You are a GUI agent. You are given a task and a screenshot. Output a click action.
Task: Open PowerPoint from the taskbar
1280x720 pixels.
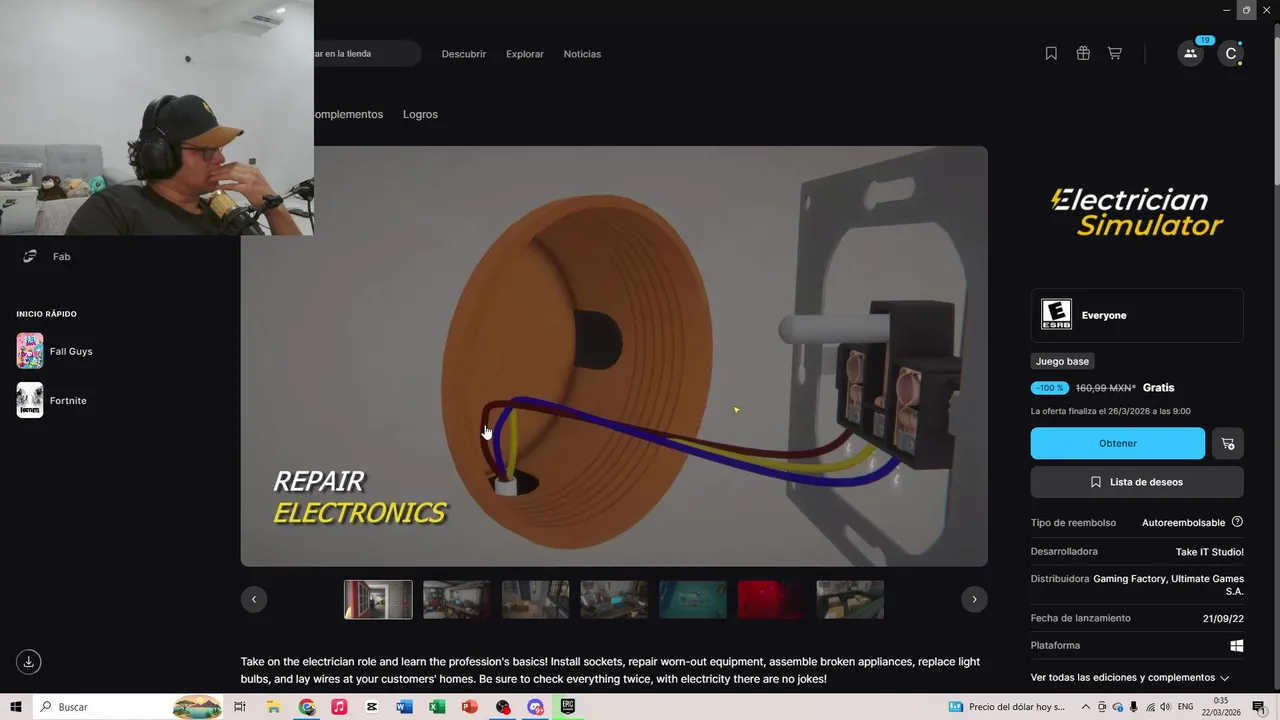tap(470, 707)
